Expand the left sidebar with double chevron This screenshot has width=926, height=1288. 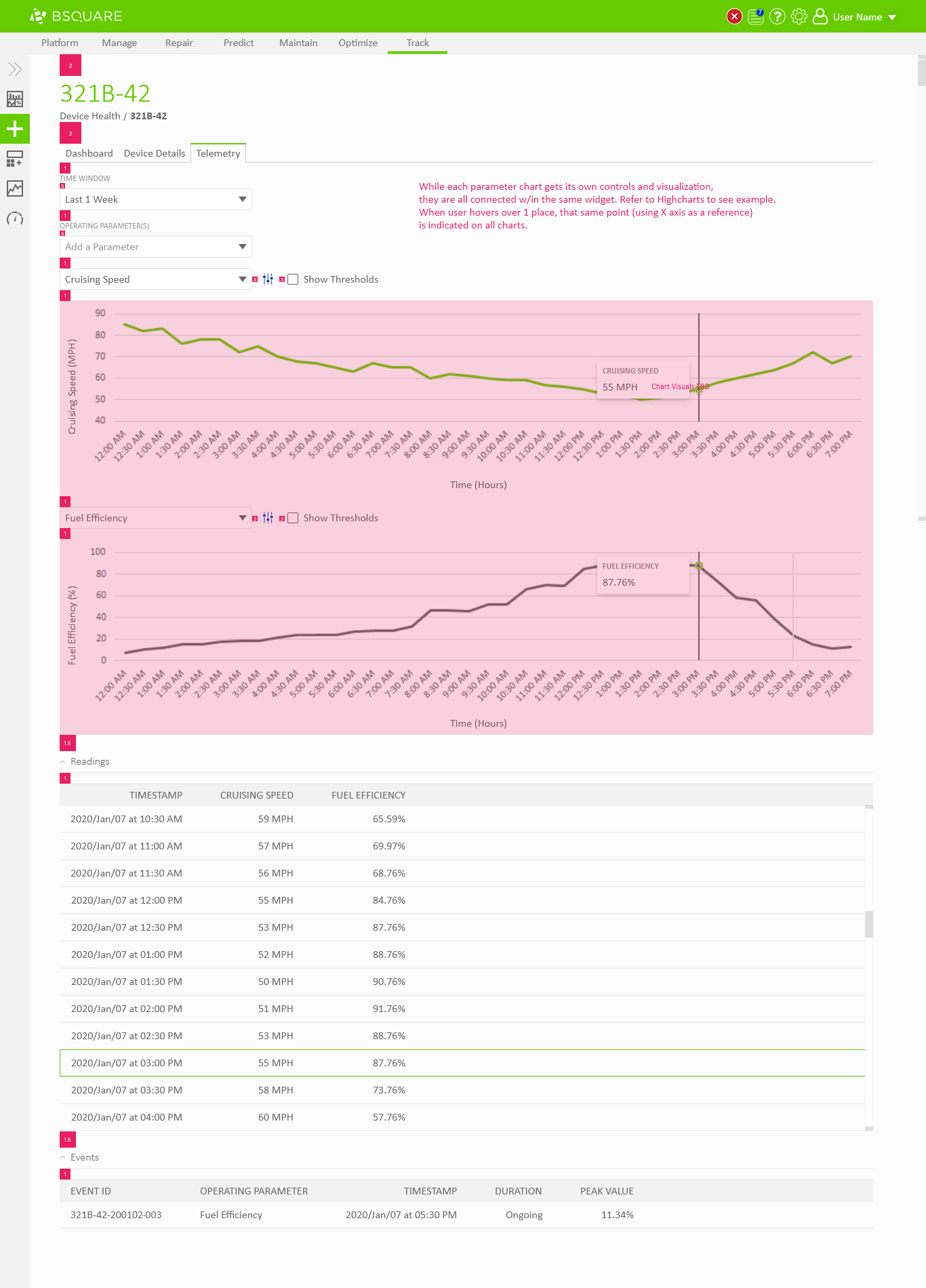pos(15,69)
